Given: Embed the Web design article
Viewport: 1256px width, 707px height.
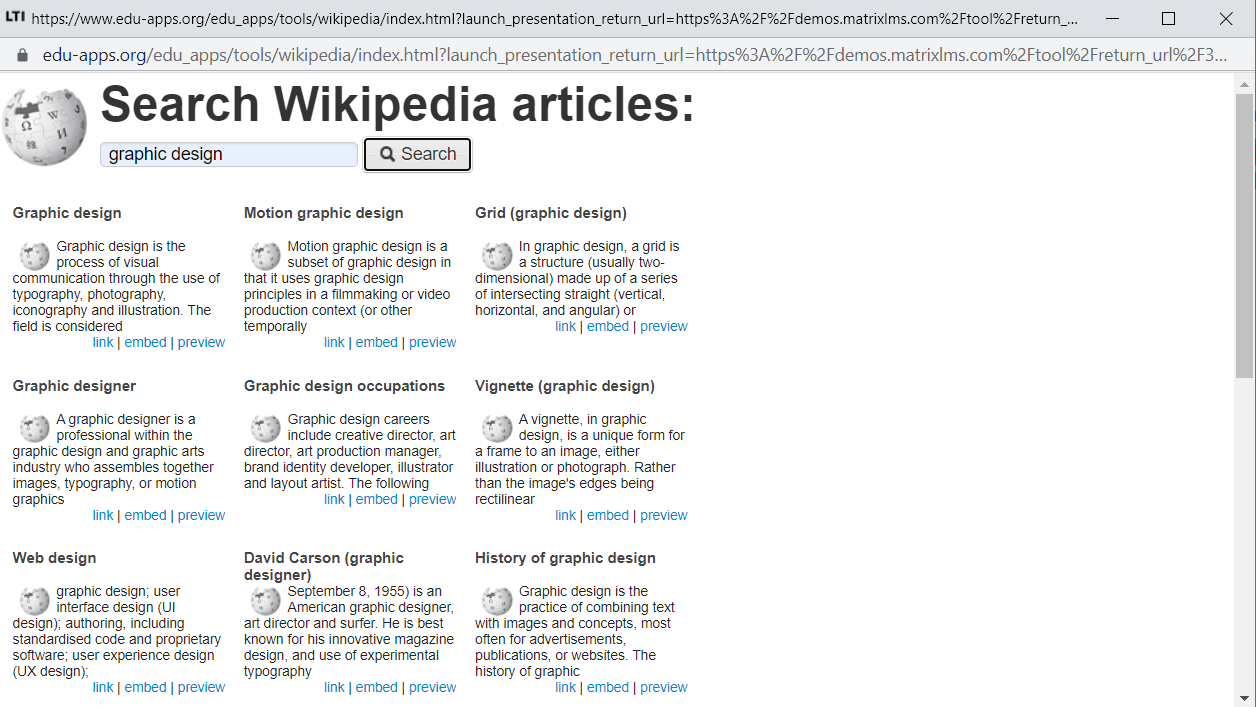Looking at the screenshot, I should (145, 687).
